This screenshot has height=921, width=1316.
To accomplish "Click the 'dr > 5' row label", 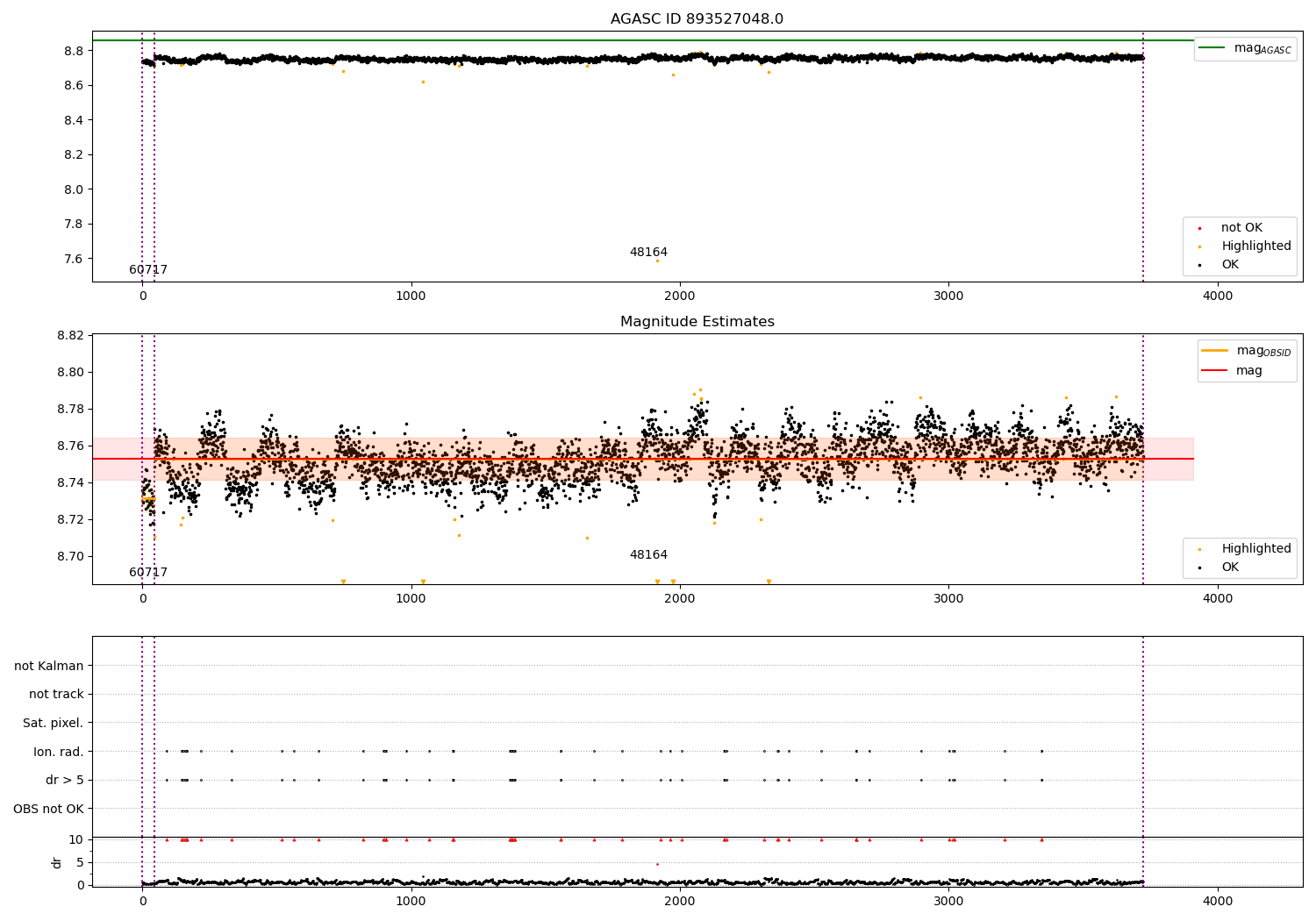I will click(x=65, y=781).
